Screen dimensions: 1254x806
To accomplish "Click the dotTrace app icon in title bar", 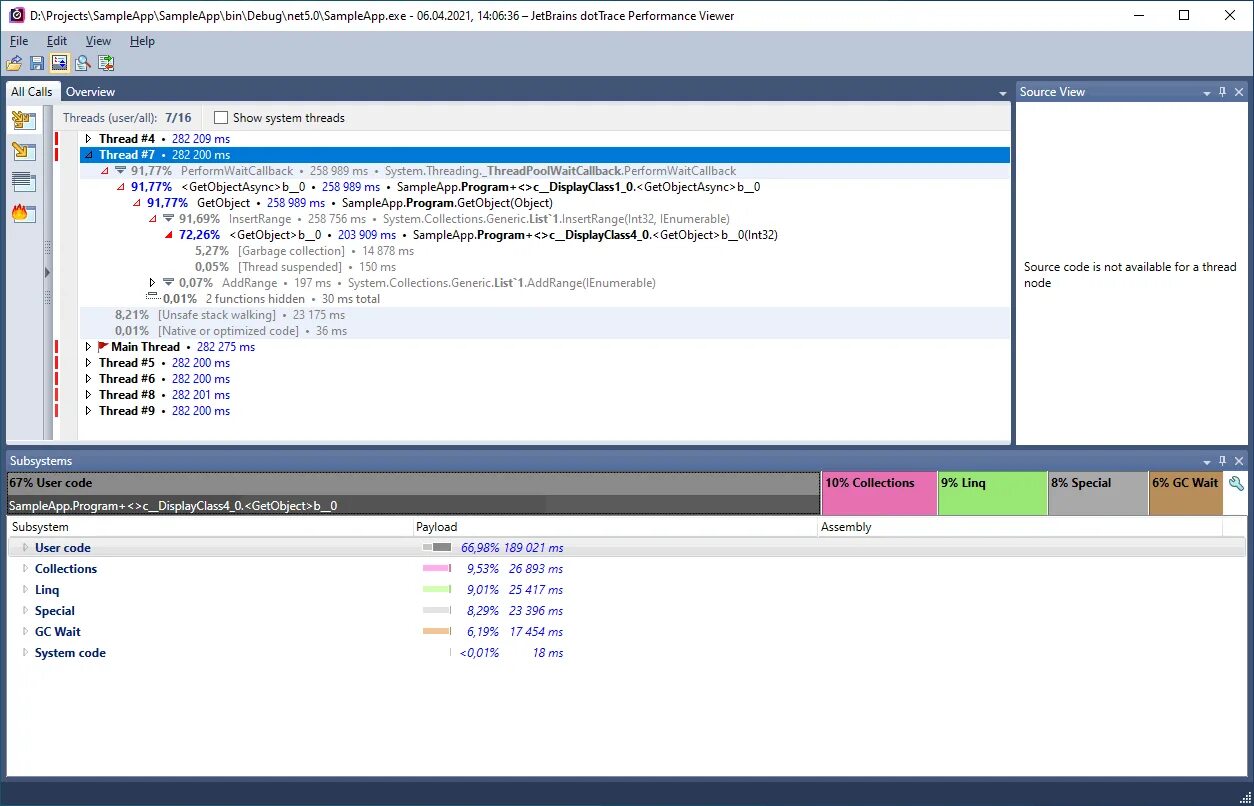I will pyautogui.click(x=16, y=15).
